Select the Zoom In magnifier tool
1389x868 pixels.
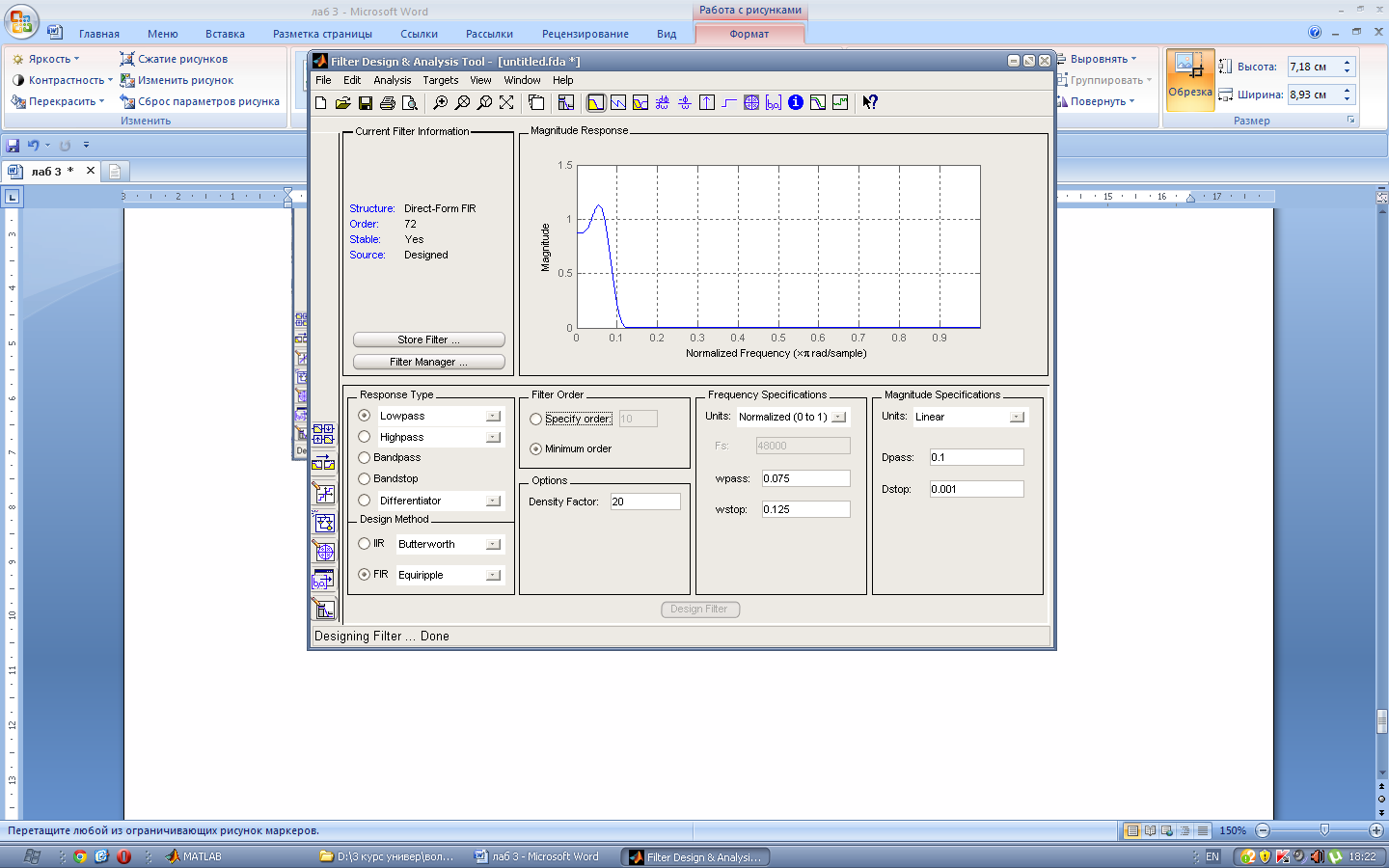(441, 102)
